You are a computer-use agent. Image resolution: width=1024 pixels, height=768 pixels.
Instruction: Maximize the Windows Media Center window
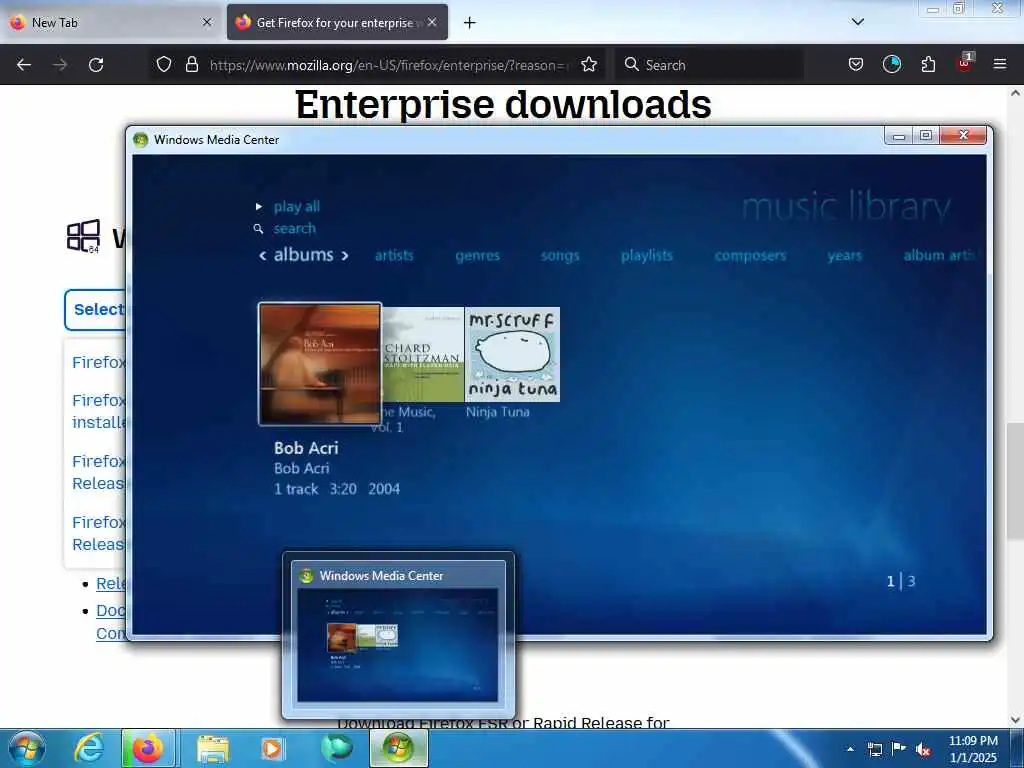point(925,135)
